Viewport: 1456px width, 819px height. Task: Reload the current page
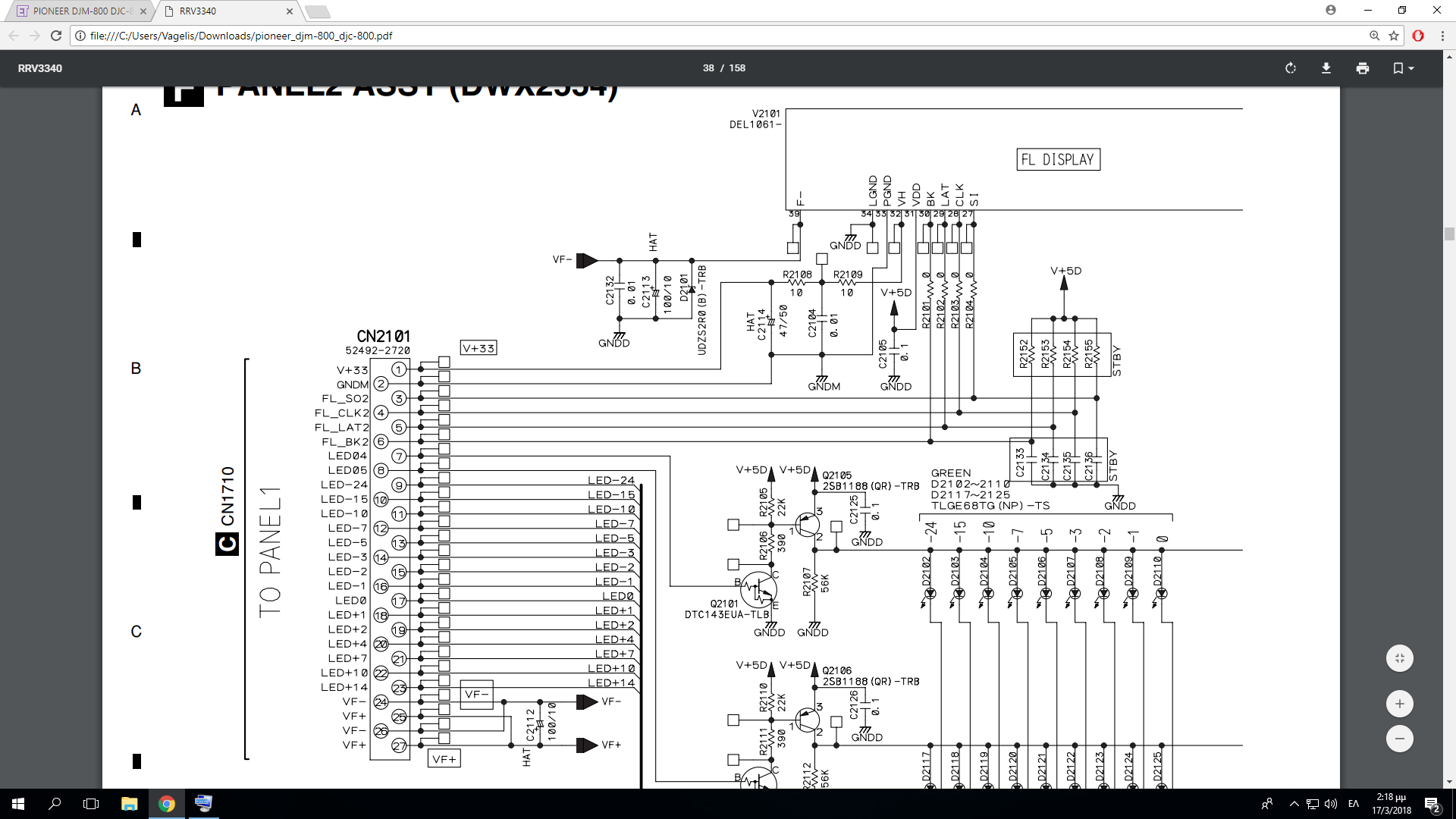point(56,36)
